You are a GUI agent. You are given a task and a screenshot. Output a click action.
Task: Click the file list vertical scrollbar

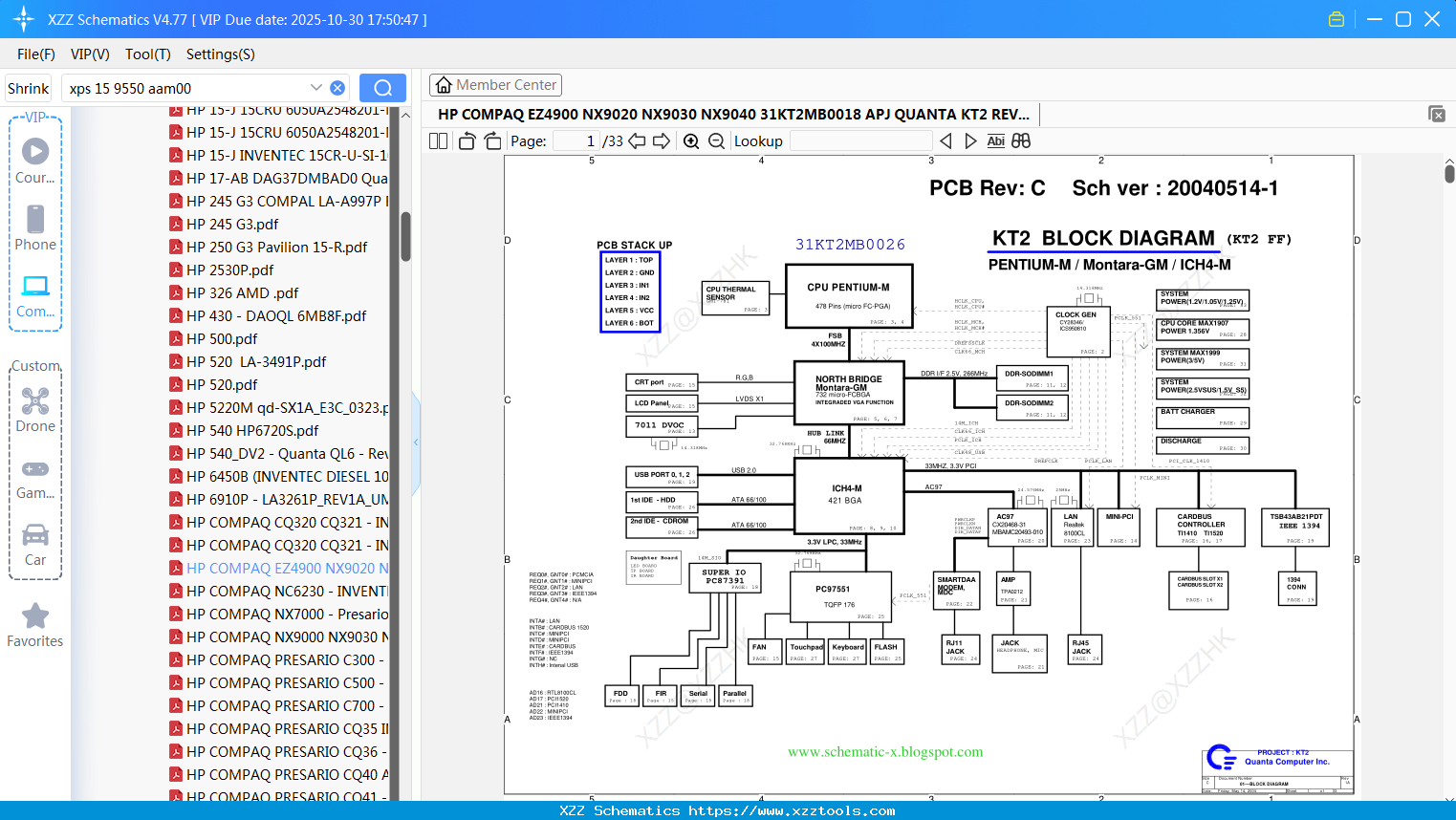click(x=405, y=237)
